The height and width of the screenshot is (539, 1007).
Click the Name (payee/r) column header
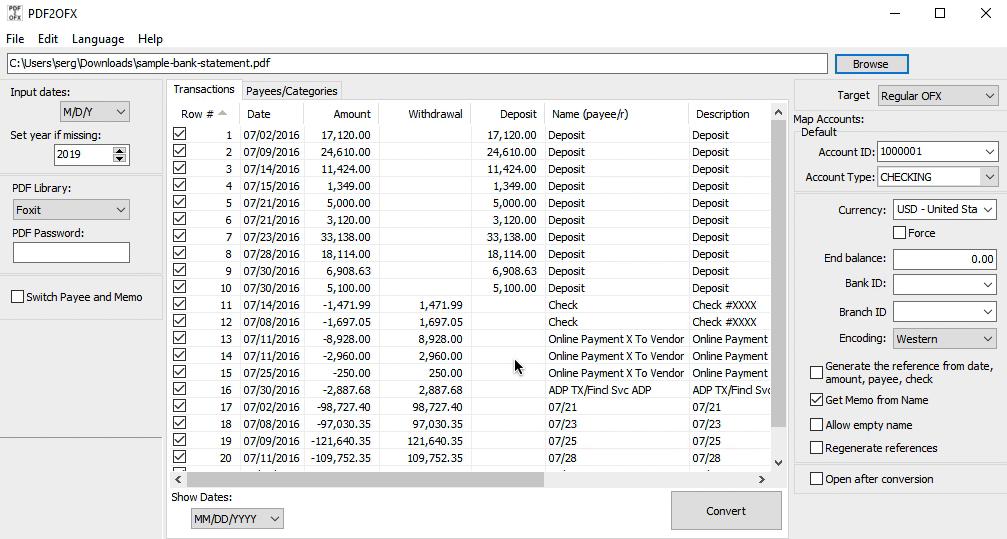click(617, 114)
